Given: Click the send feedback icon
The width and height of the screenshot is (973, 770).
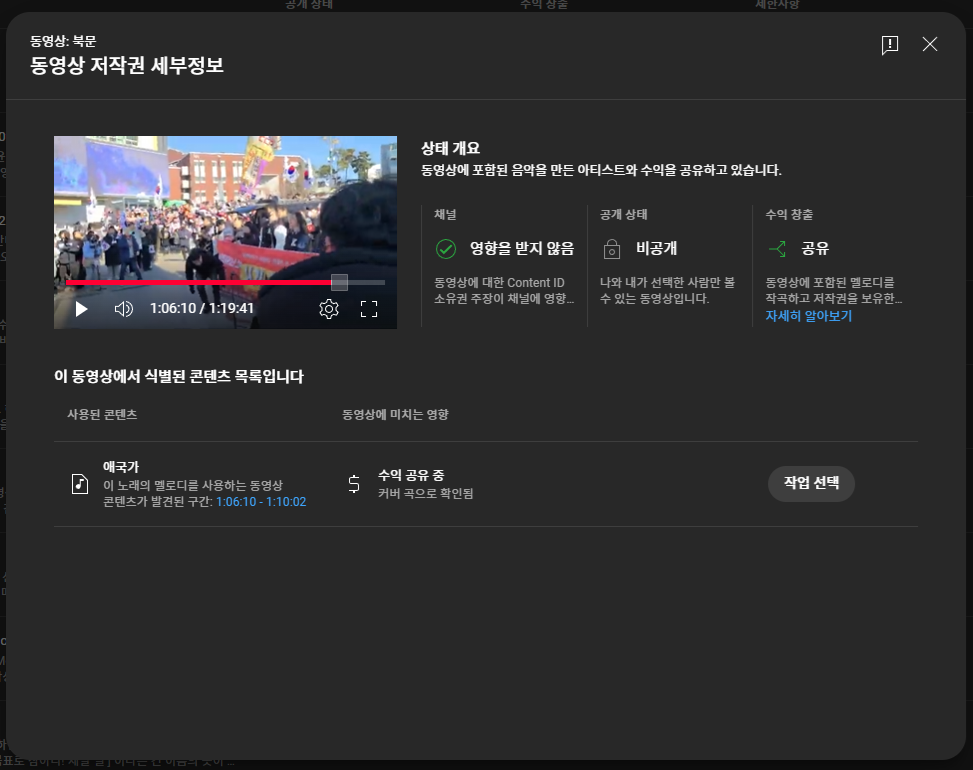Looking at the screenshot, I should pyautogui.click(x=890, y=45).
